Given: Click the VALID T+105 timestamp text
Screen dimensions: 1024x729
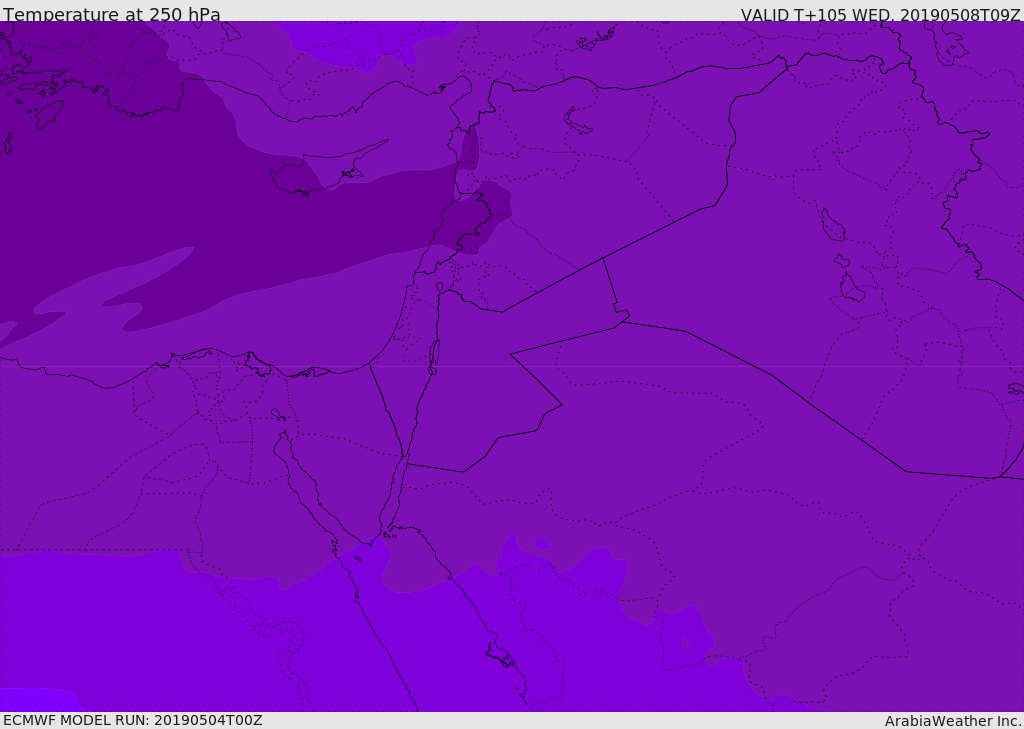Looking at the screenshot, I should point(880,14).
